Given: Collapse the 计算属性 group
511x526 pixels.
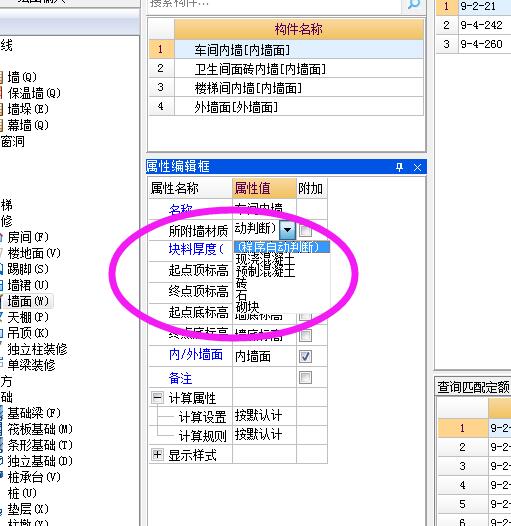Looking at the screenshot, I should [157, 398].
